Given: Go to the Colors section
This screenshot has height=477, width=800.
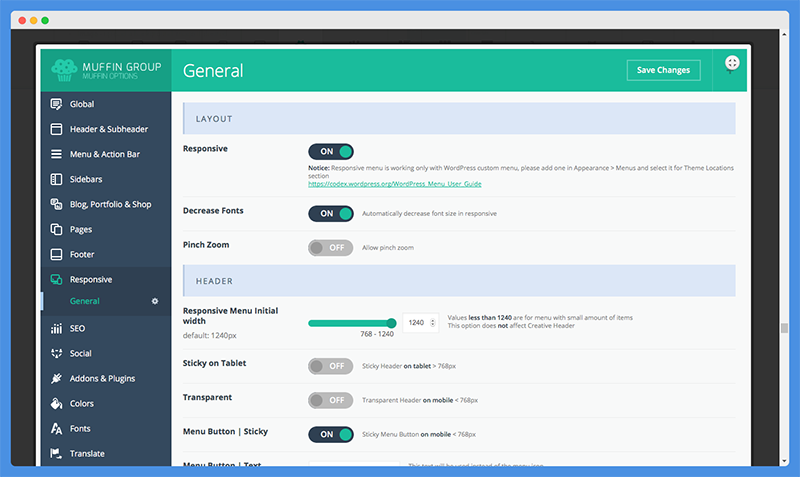Looking at the screenshot, I should 106,403.
